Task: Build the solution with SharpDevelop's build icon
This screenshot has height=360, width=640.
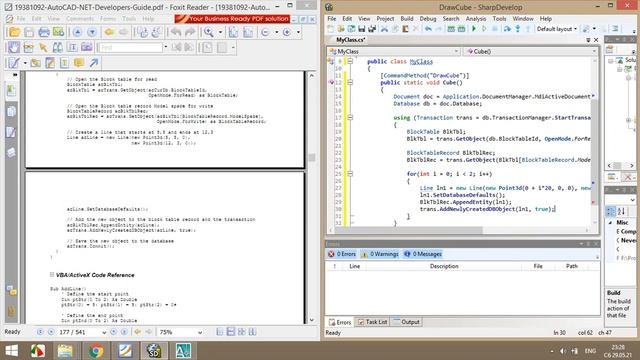Action: point(451,29)
